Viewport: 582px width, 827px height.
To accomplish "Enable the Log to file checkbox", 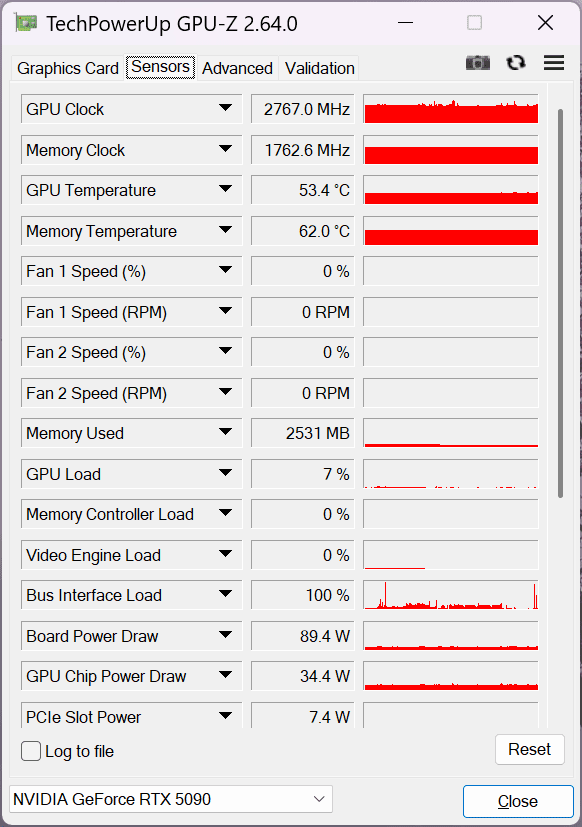I will [x=31, y=751].
